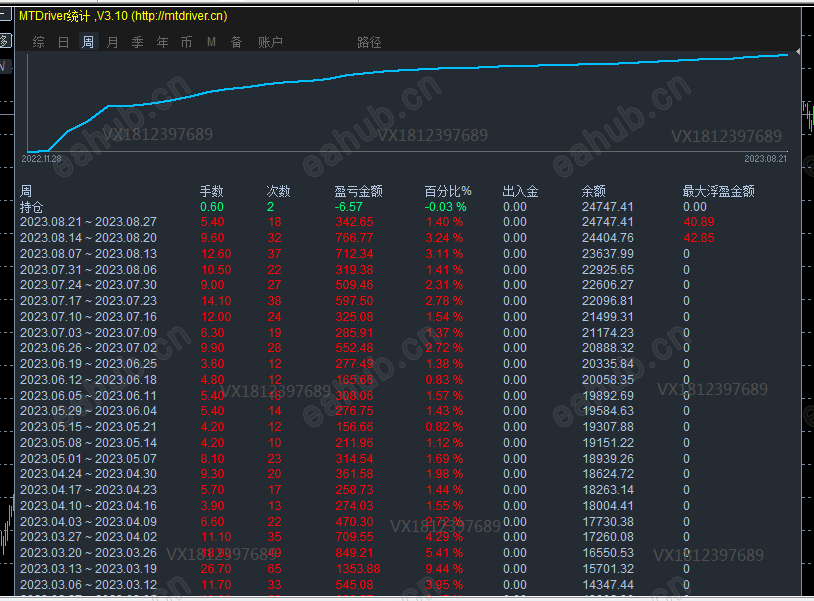Click profit value 1353.88
The height and width of the screenshot is (601, 814).
[358, 569]
